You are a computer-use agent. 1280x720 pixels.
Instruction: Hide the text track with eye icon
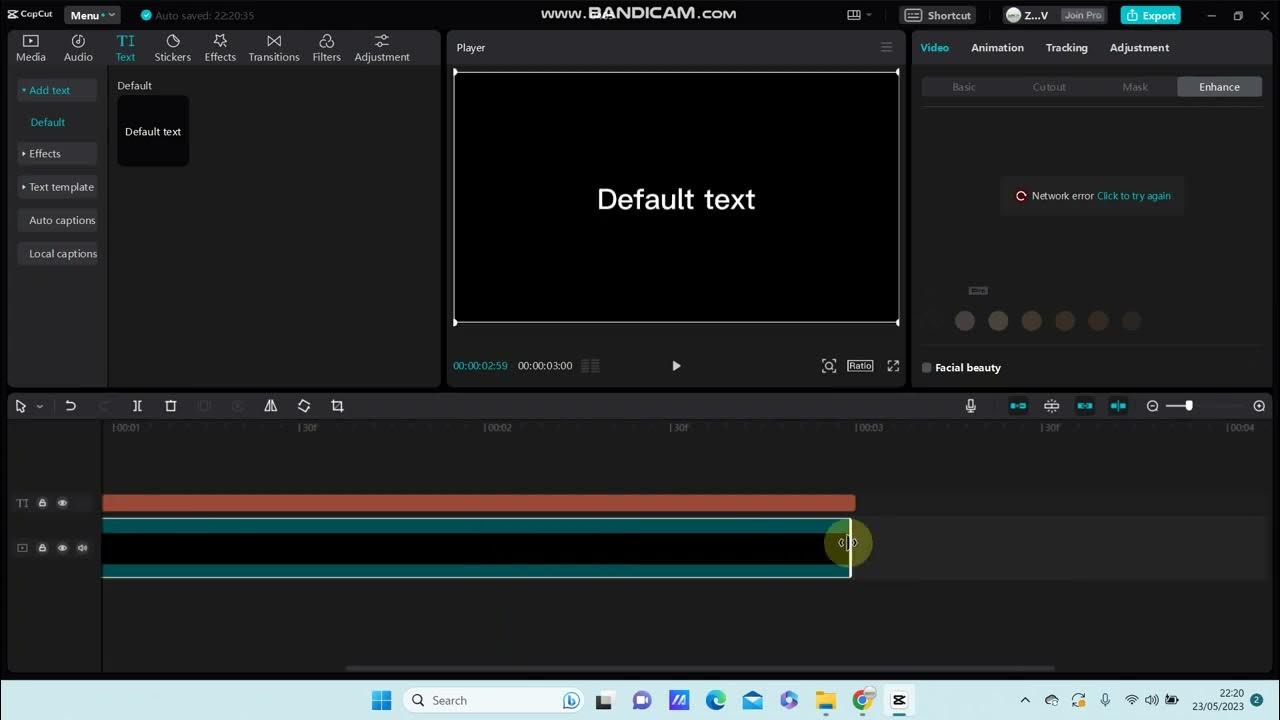tap(62, 503)
